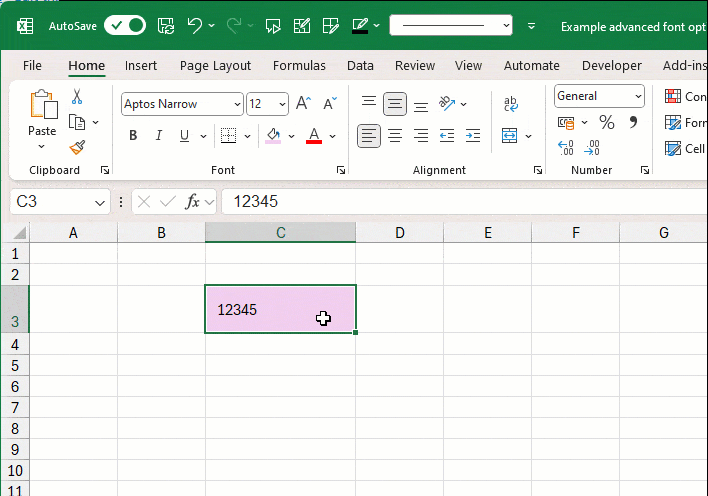Click the Copy icon
Image resolution: width=708 pixels, height=496 pixels.
(77, 122)
